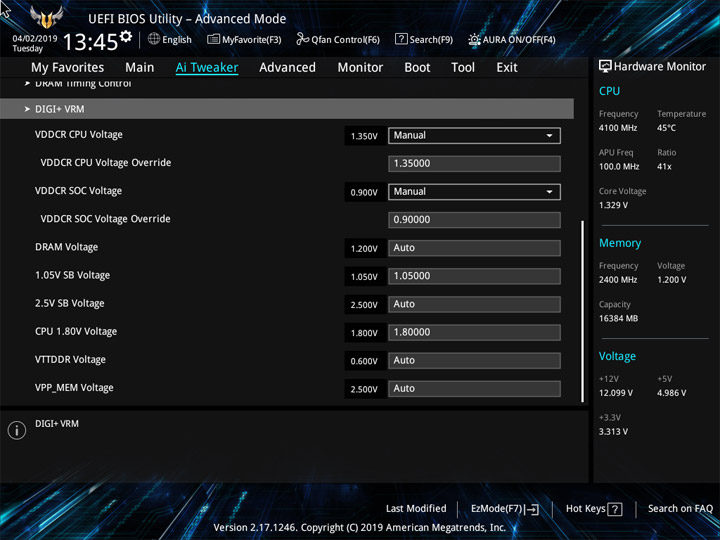The image size is (720, 540).
Task: Toggle AURA ON/OFF light icon
Action: coord(474,39)
